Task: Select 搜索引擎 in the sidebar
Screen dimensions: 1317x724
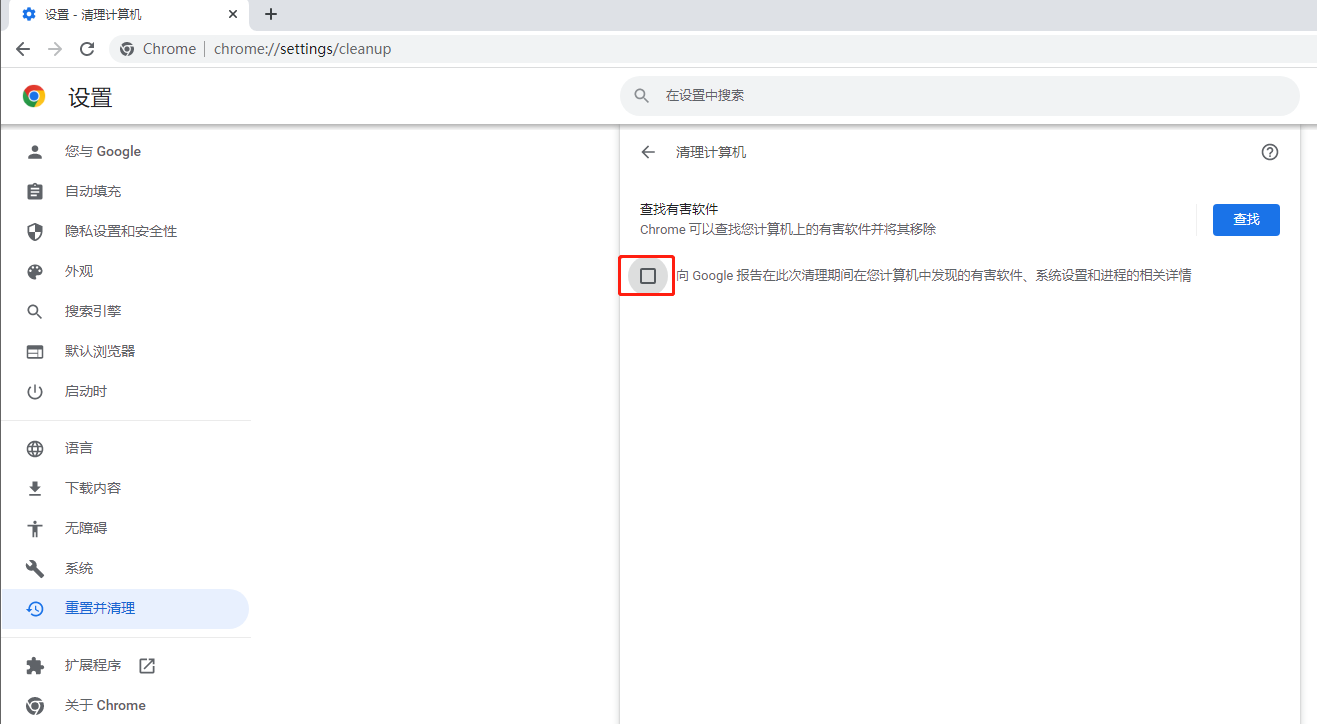Action: (x=93, y=311)
